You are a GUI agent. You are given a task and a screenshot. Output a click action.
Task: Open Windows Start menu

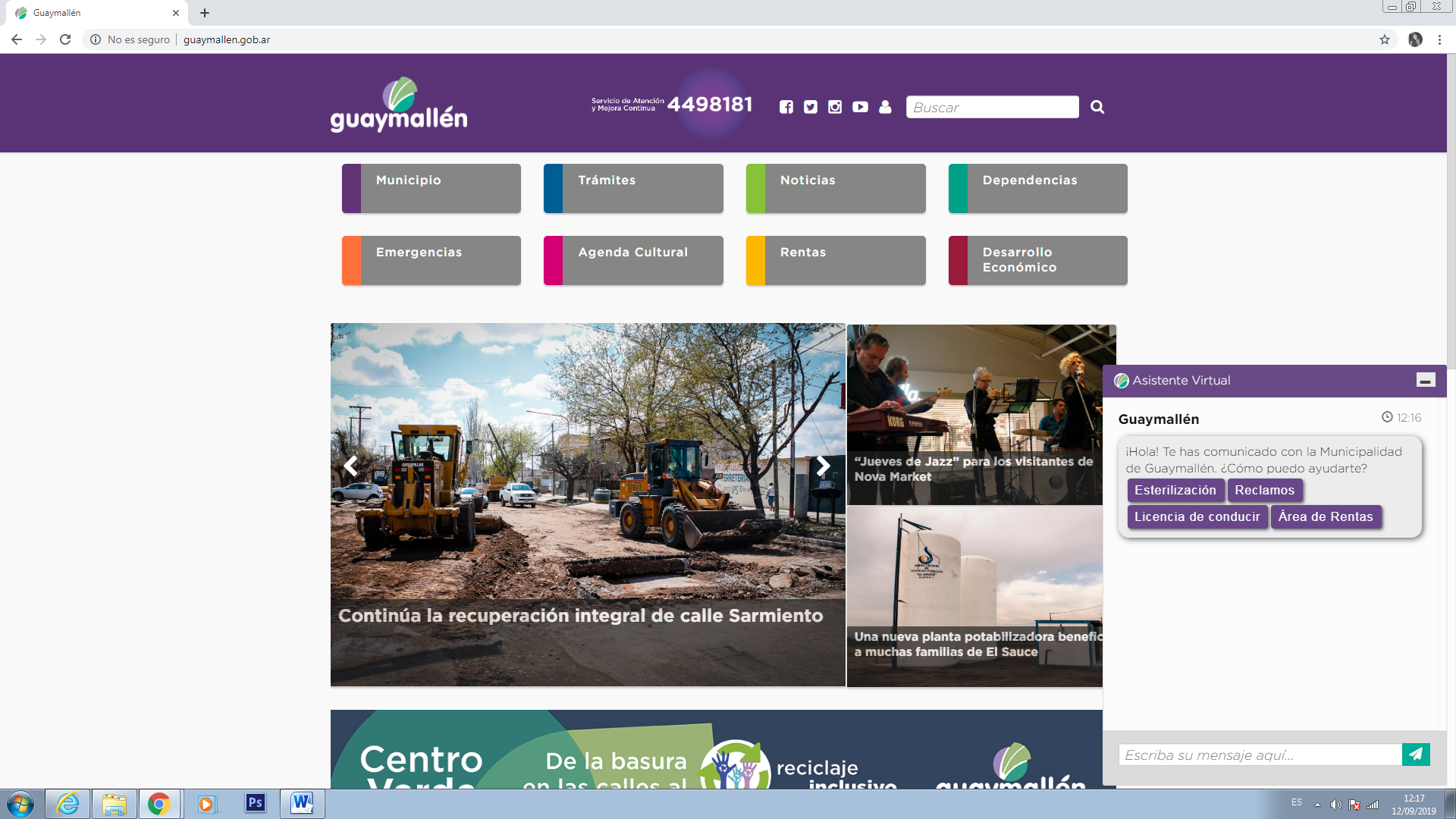[20, 804]
